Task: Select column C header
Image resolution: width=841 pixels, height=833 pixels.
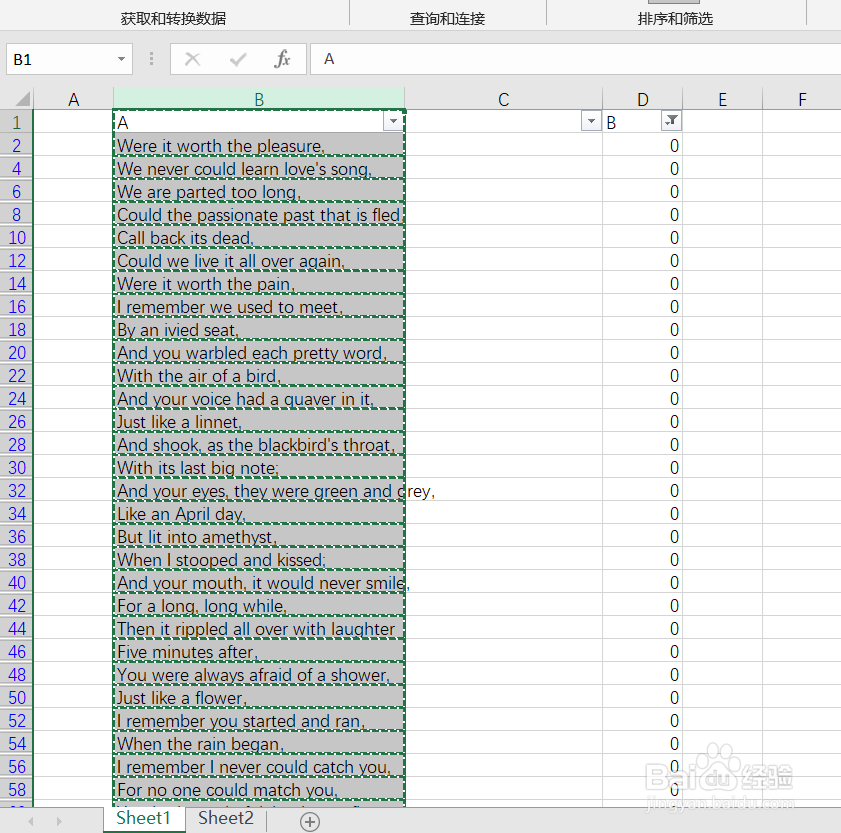Action: point(503,99)
